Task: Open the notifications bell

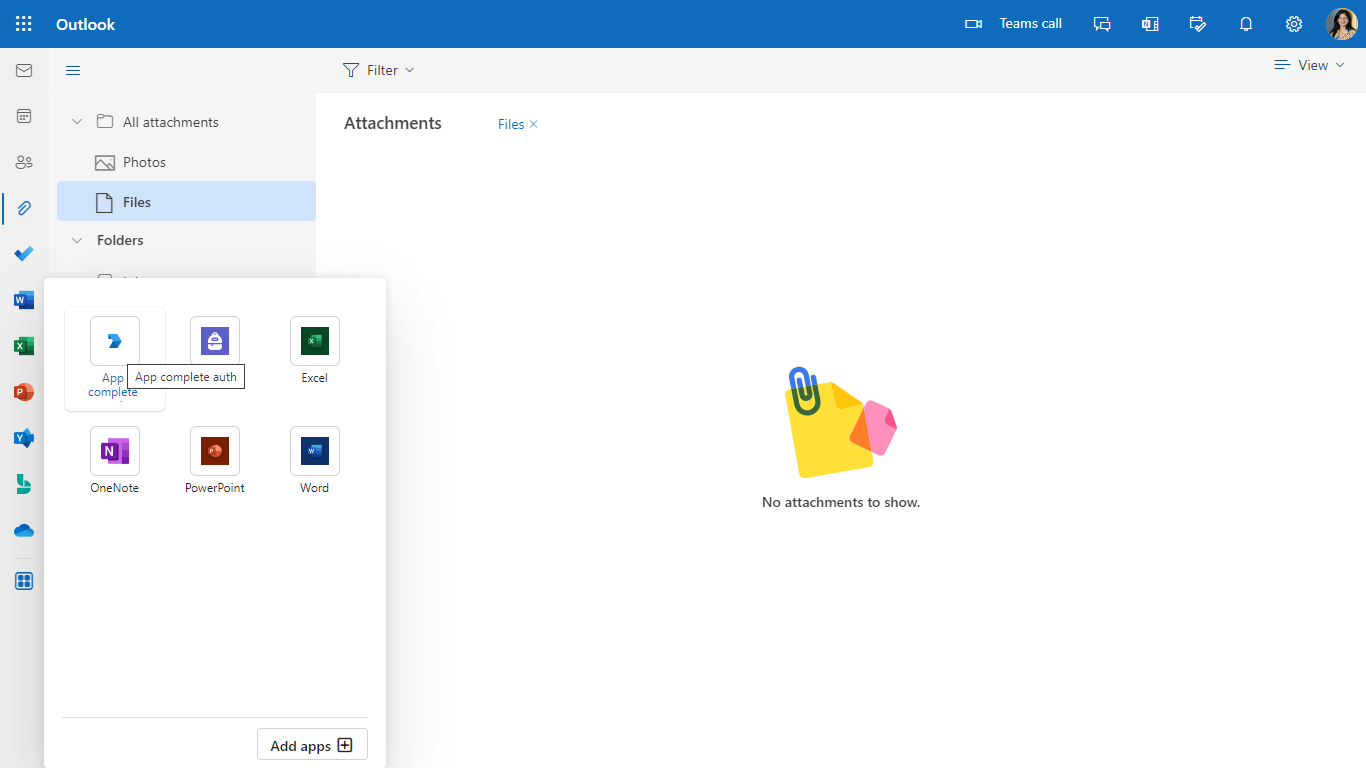Action: pyautogui.click(x=1246, y=24)
